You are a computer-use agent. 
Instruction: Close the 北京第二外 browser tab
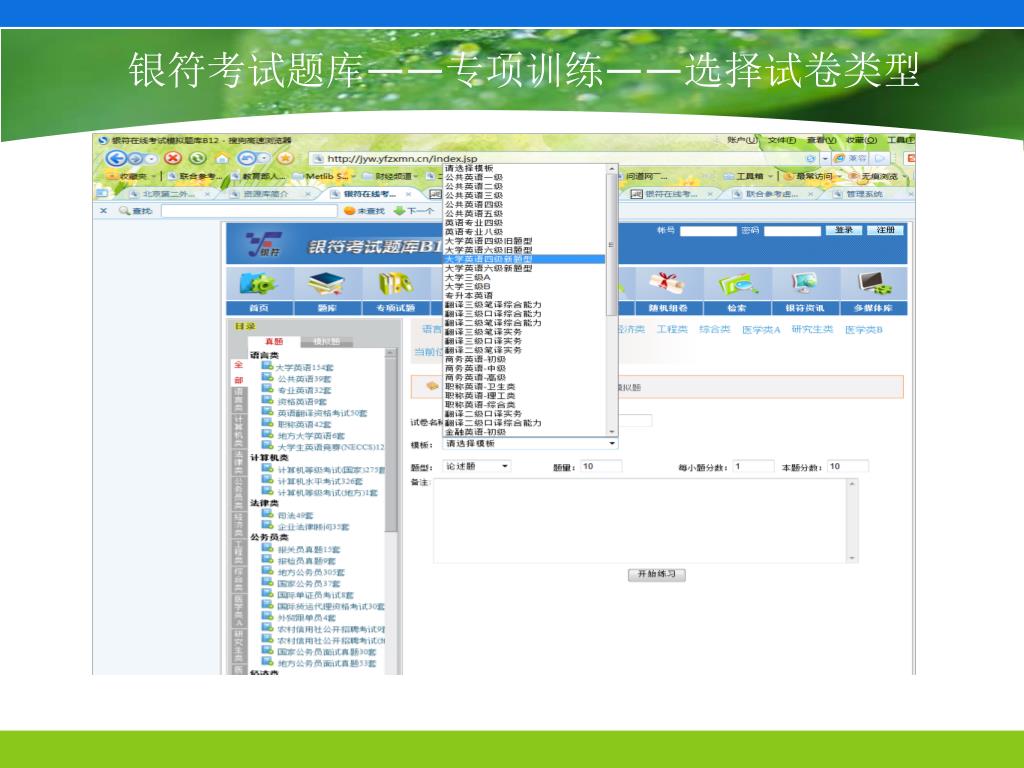[207, 194]
